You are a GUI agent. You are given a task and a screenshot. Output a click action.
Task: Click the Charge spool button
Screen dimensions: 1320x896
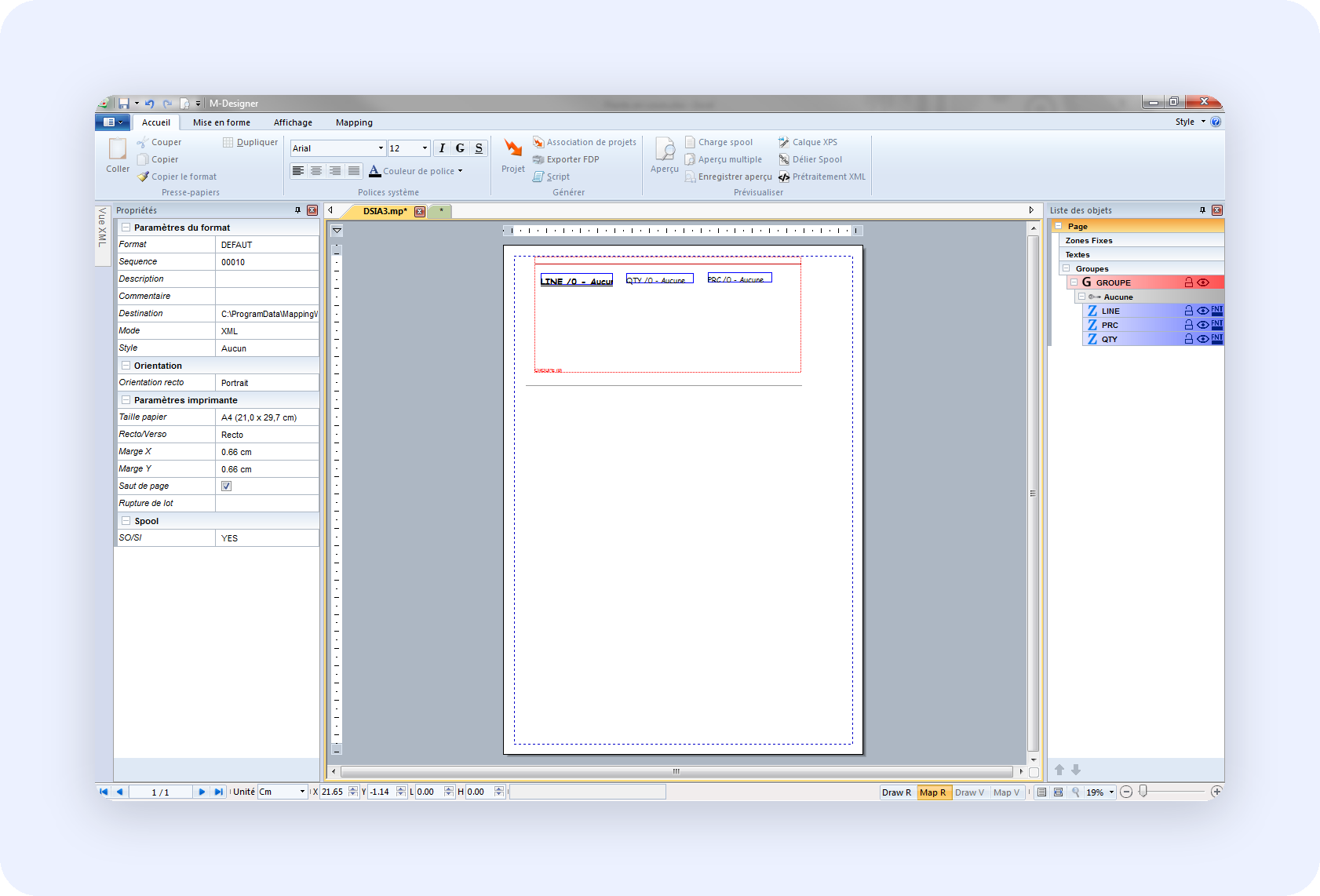click(719, 142)
